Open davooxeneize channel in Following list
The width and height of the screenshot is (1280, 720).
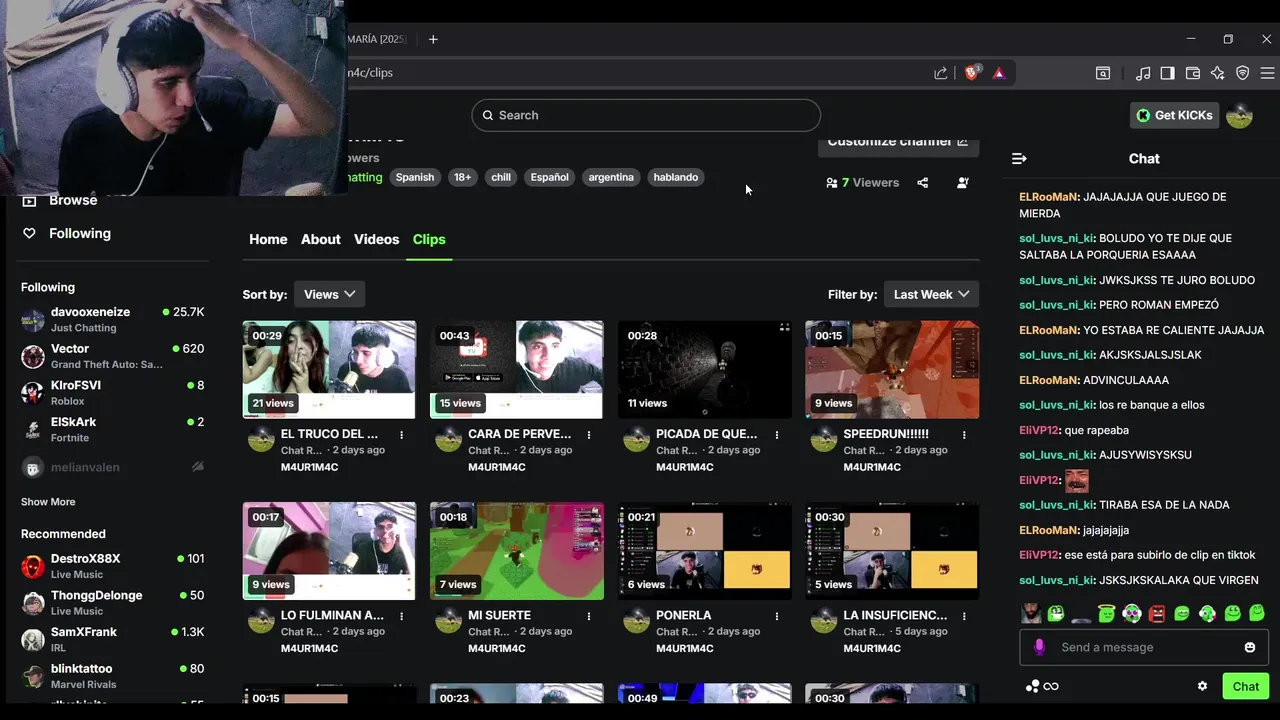[112, 320]
